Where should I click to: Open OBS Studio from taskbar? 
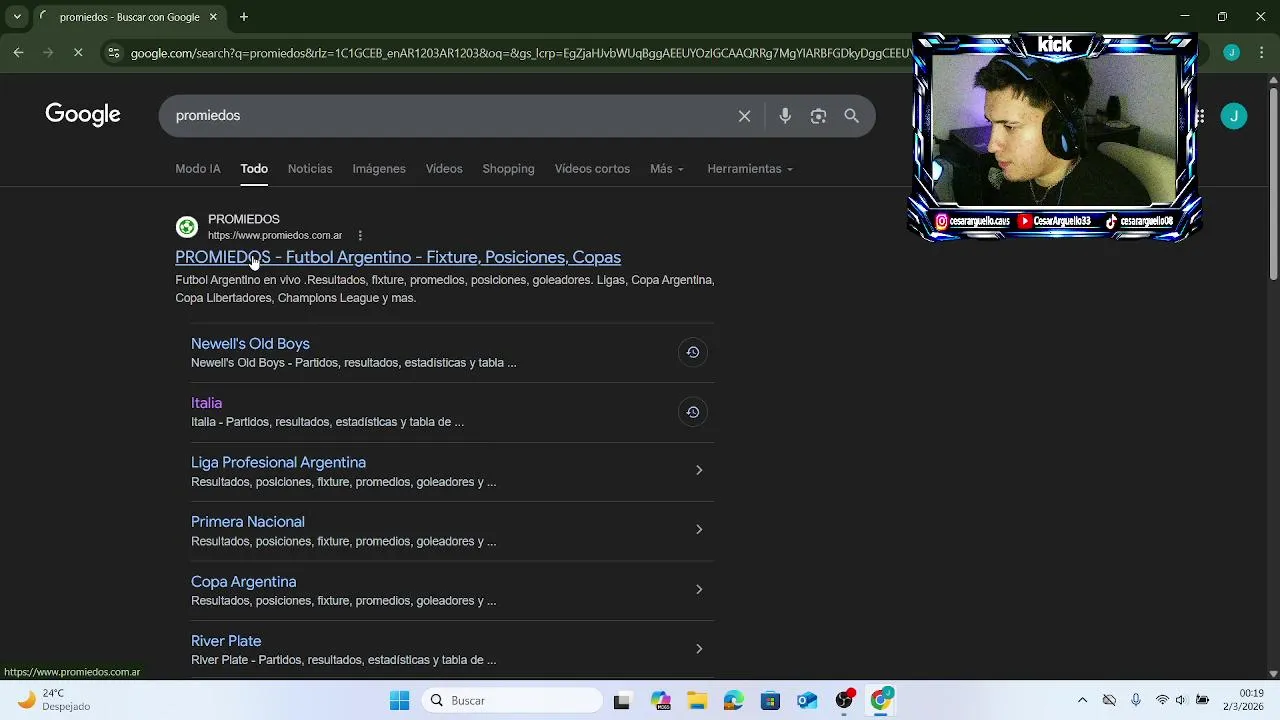[844, 700]
